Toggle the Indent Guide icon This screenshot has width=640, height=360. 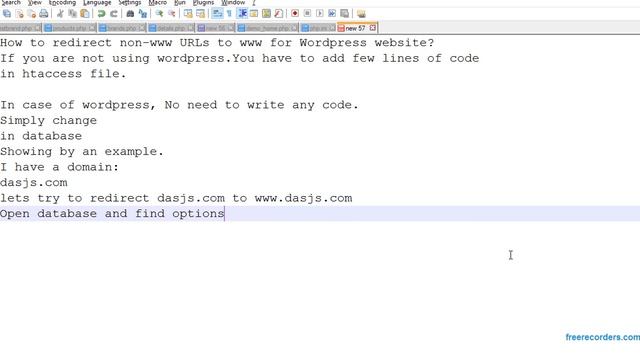pos(242,14)
